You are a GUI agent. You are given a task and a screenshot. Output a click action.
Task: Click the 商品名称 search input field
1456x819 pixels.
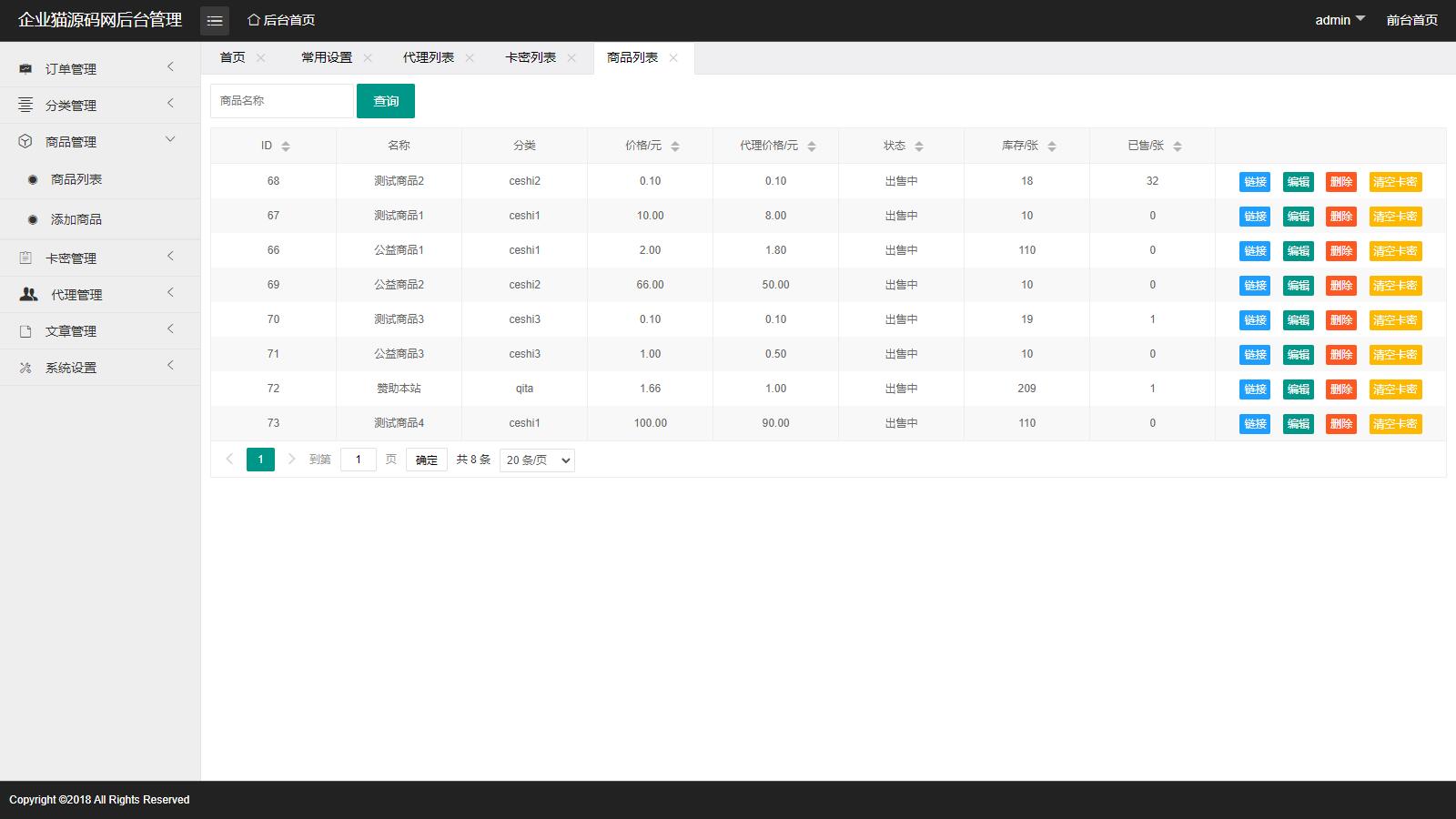coord(282,101)
